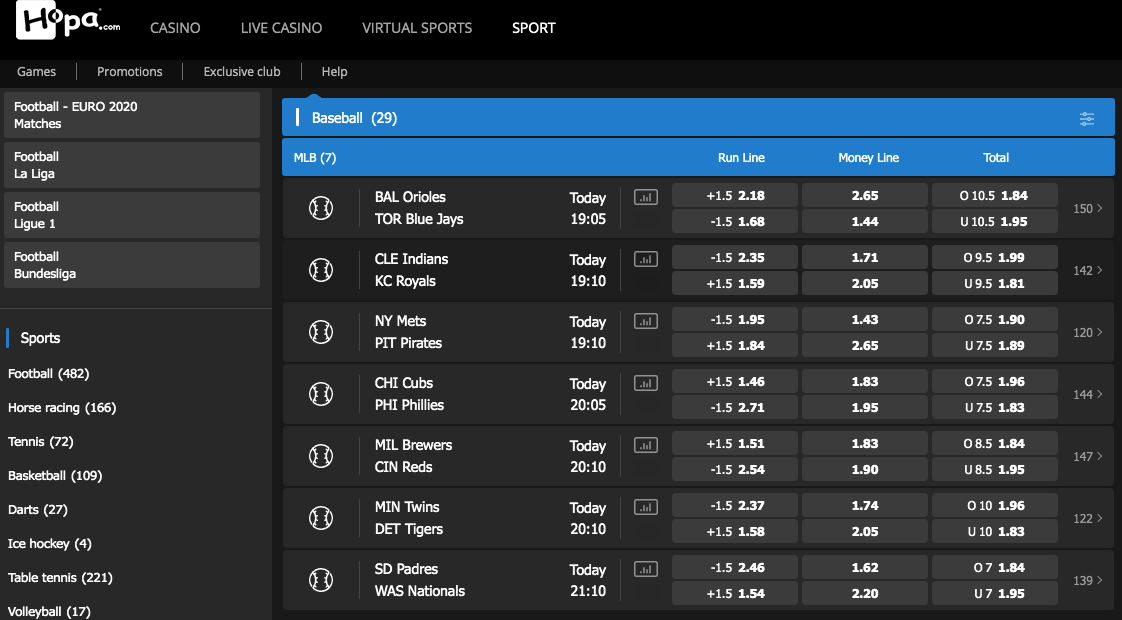
Task: Open stats icon for CLE Indians game
Action: point(645,259)
